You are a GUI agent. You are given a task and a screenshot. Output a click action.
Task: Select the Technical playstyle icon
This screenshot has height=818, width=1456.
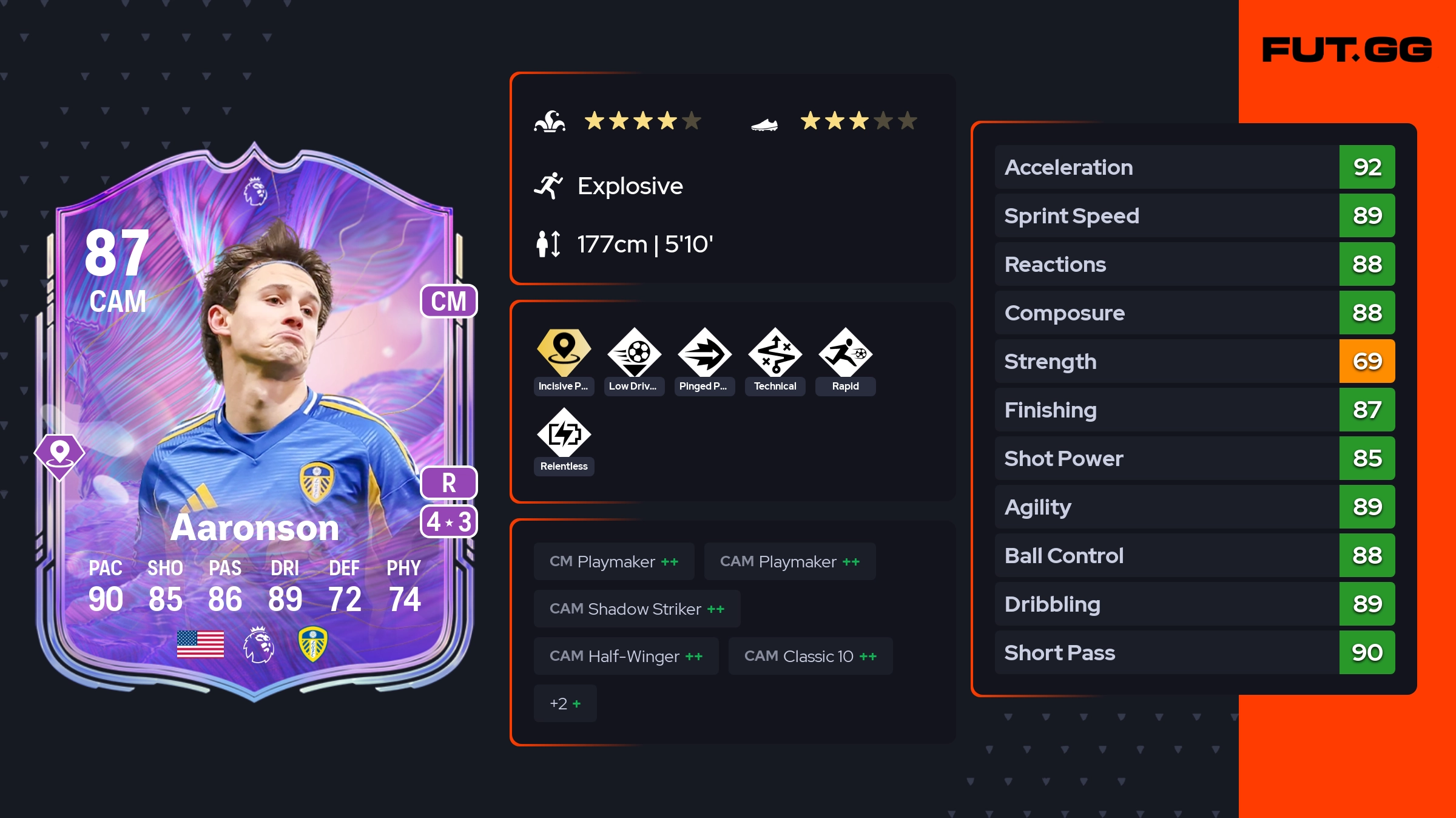(x=775, y=353)
